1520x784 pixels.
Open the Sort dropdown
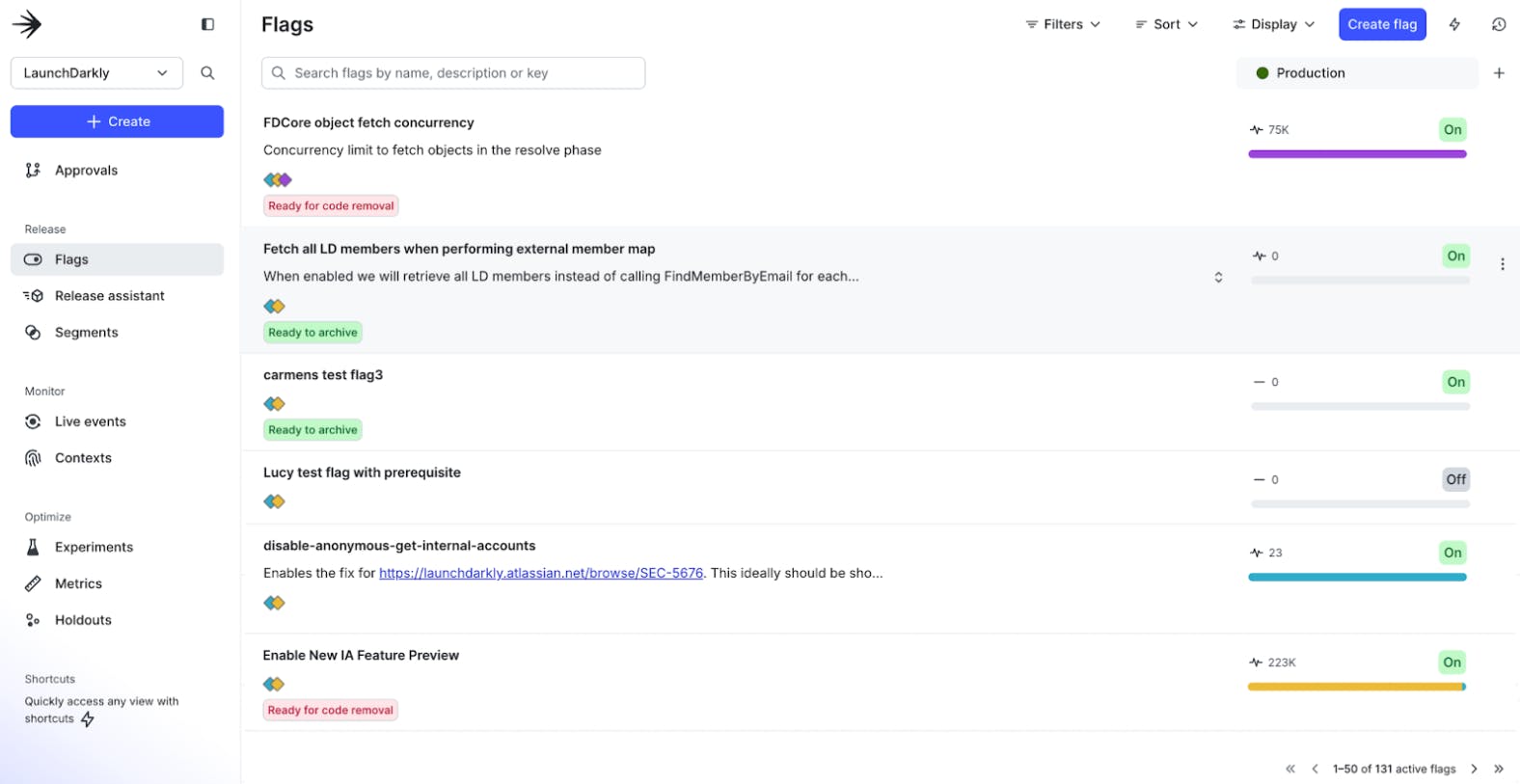point(1166,24)
